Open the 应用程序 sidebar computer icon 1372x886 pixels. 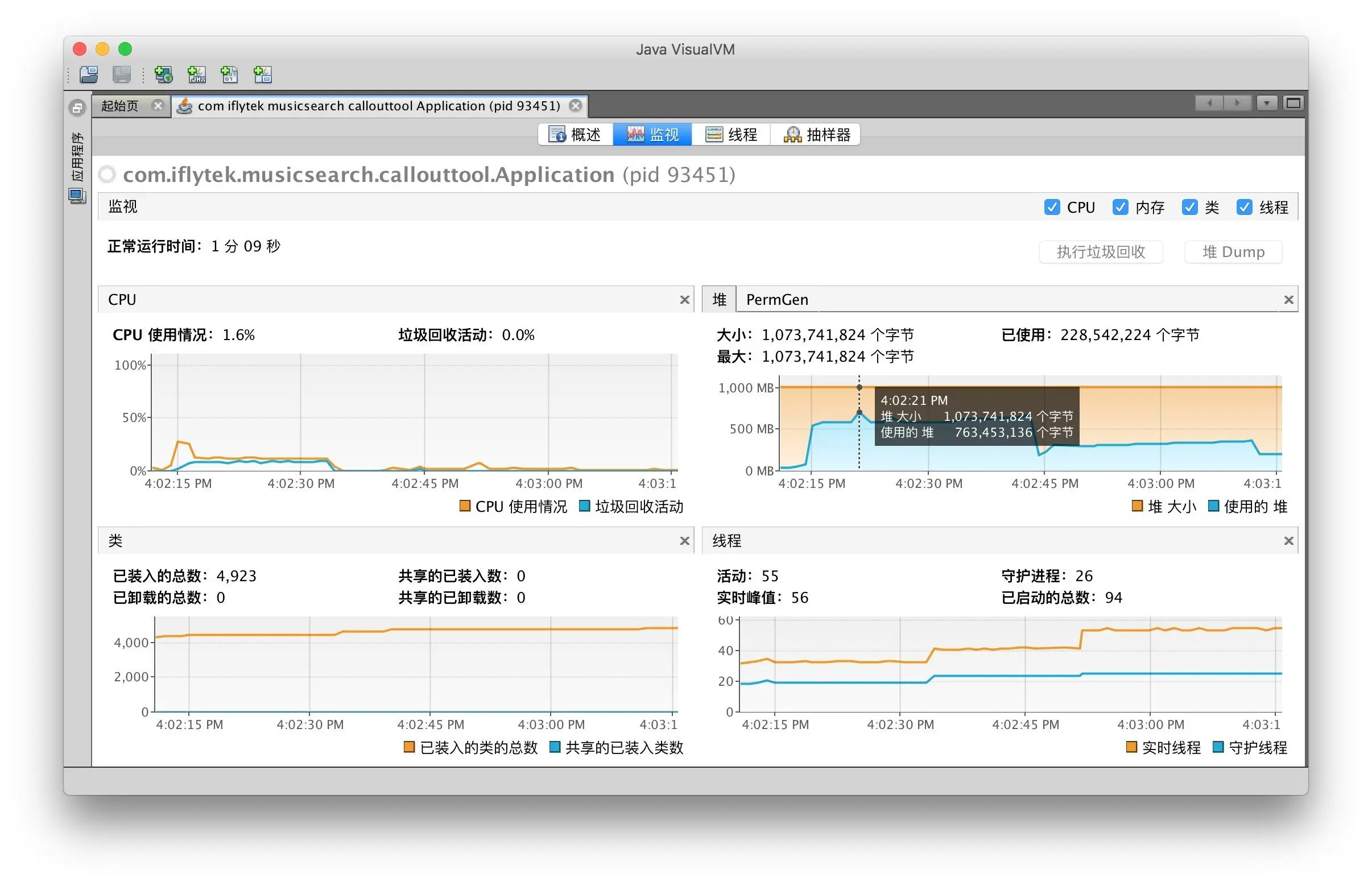(77, 196)
